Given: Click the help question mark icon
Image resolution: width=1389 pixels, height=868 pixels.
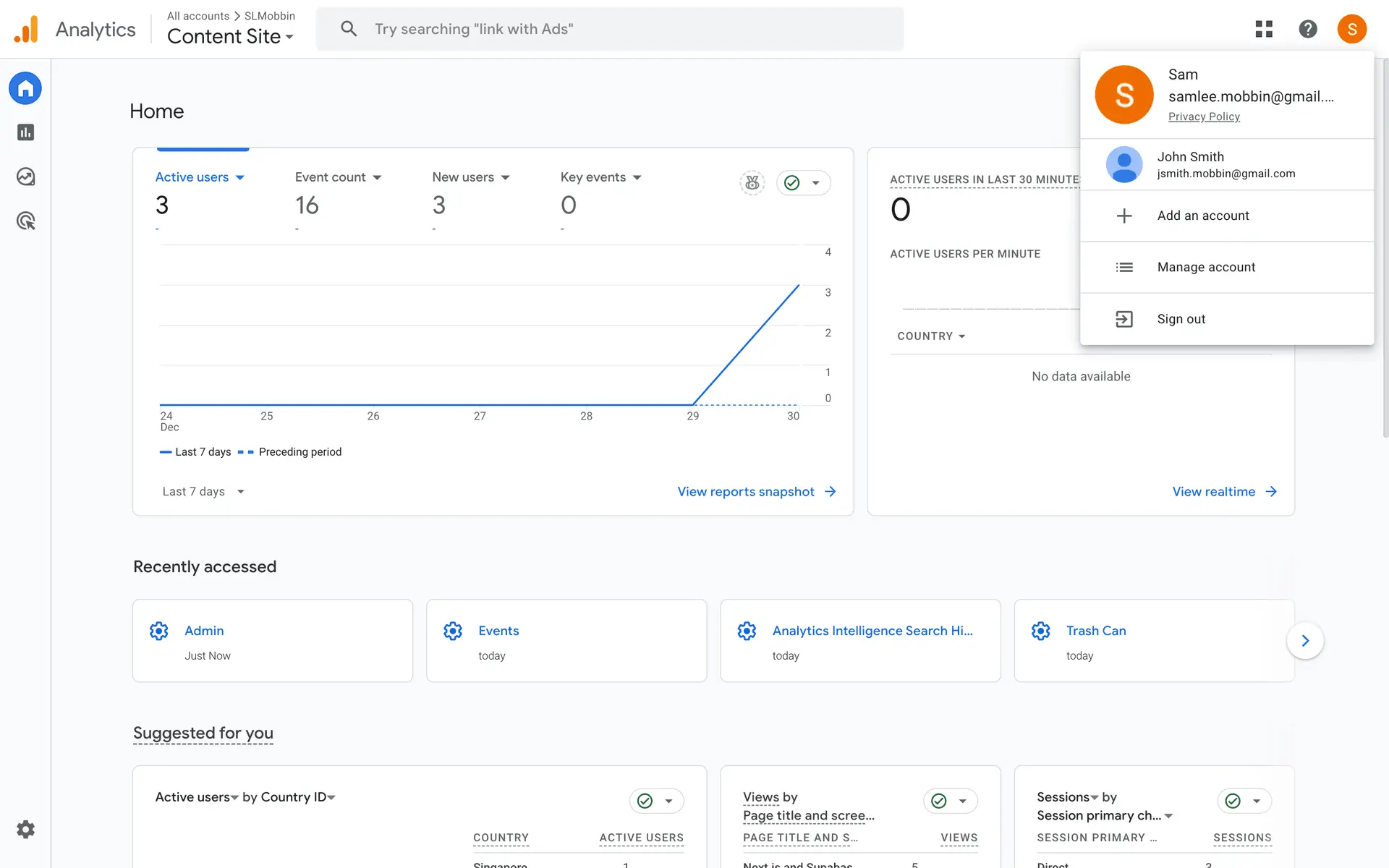Looking at the screenshot, I should point(1307,29).
